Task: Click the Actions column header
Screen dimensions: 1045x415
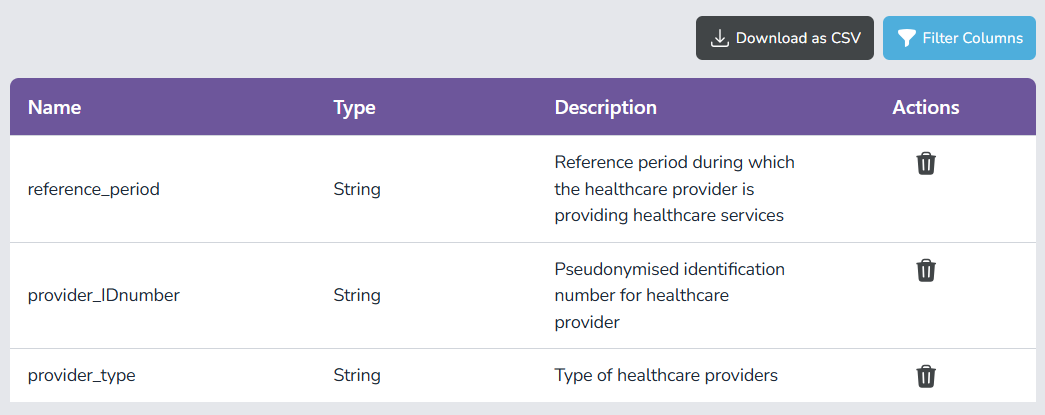Action: 925,107
